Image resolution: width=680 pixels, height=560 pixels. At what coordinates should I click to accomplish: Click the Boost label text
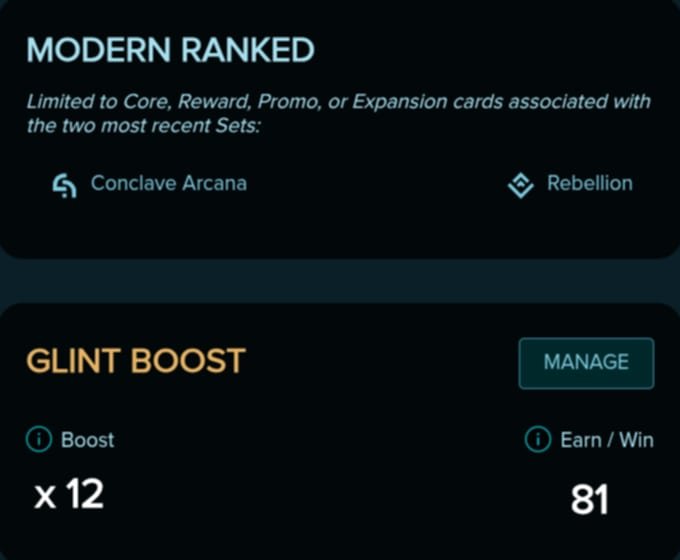pos(88,440)
